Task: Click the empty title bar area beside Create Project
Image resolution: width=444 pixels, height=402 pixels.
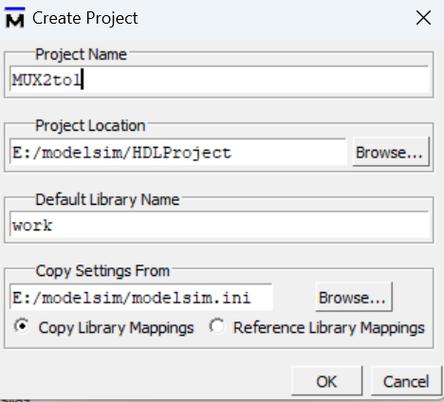Action: pyautogui.click(x=273, y=18)
